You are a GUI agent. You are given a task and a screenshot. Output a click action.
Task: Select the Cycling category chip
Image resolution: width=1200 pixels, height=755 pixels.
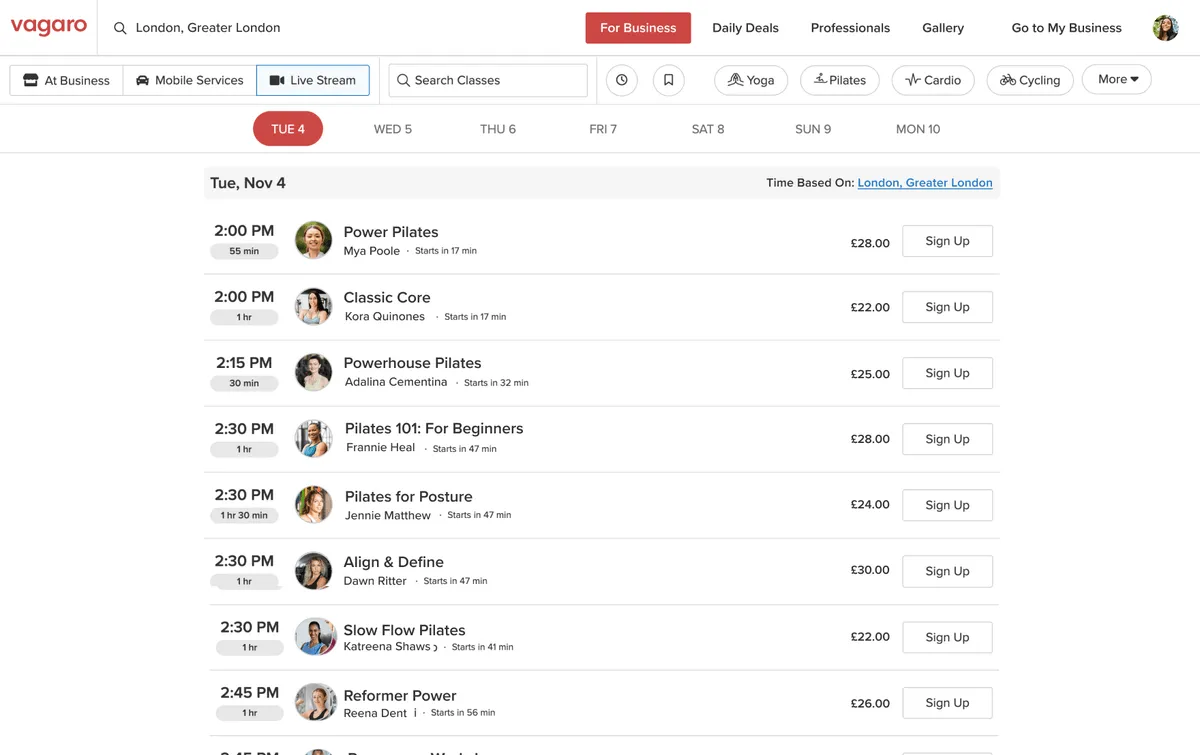click(x=1030, y=80)
